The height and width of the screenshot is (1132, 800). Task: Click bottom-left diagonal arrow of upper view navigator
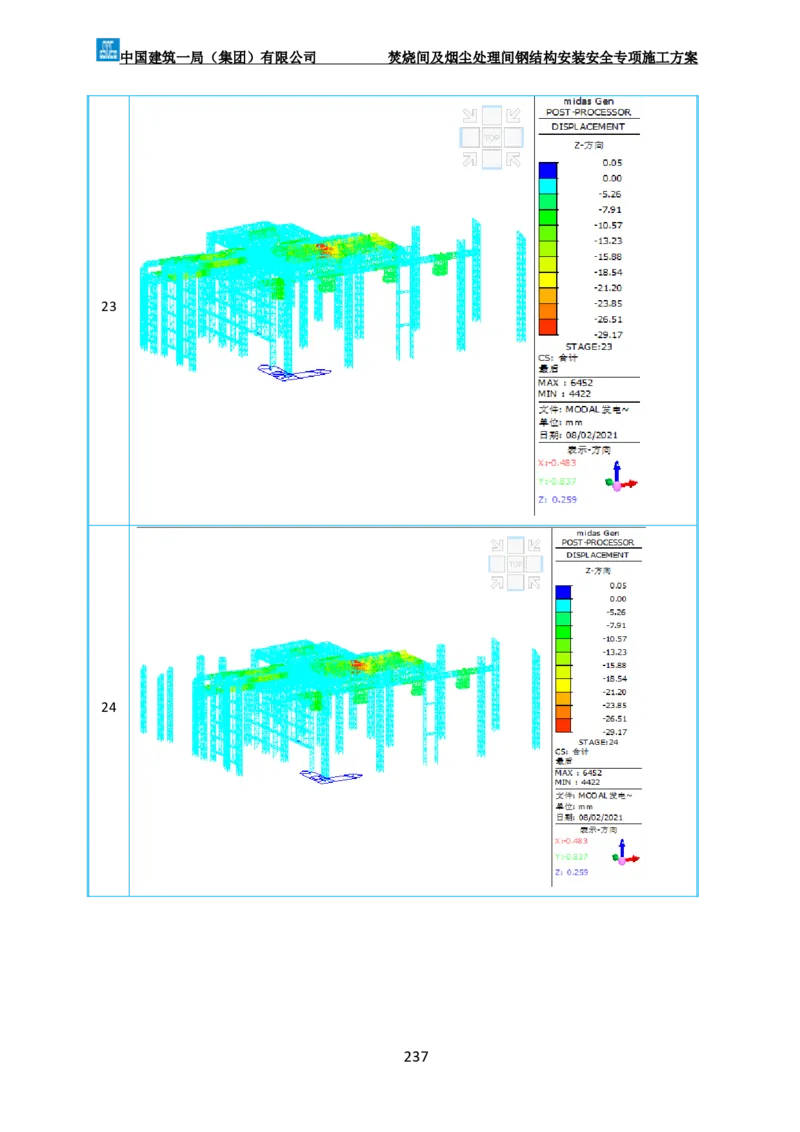470,158
